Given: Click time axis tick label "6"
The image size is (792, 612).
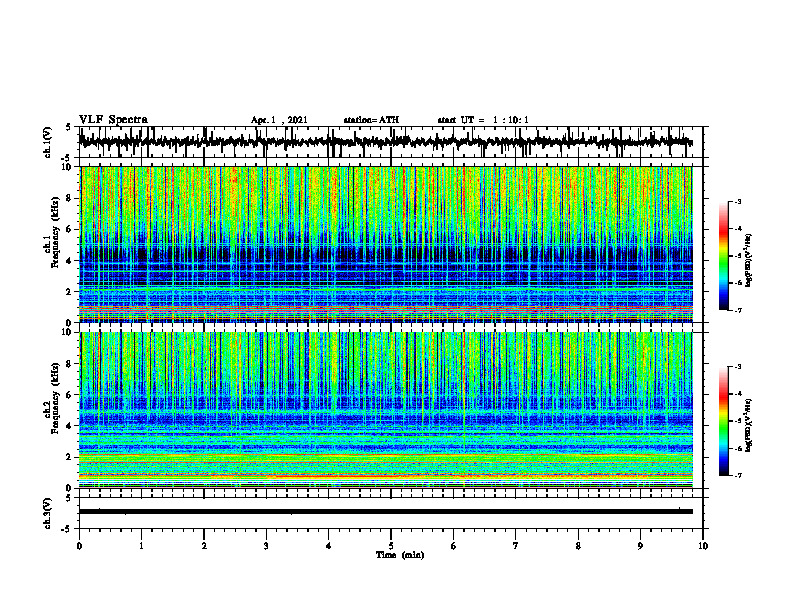Looking at the screenshot, I should [454, 546].
